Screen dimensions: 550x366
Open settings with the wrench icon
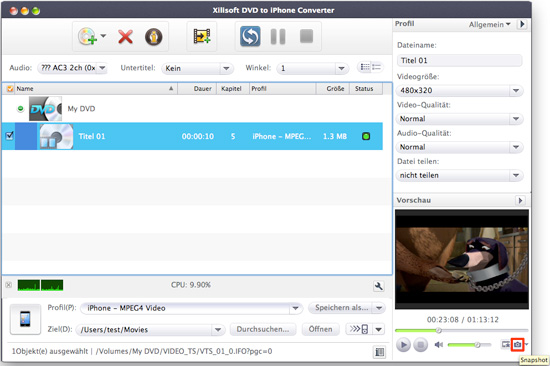pyautogui.click(x=378, y=286)
